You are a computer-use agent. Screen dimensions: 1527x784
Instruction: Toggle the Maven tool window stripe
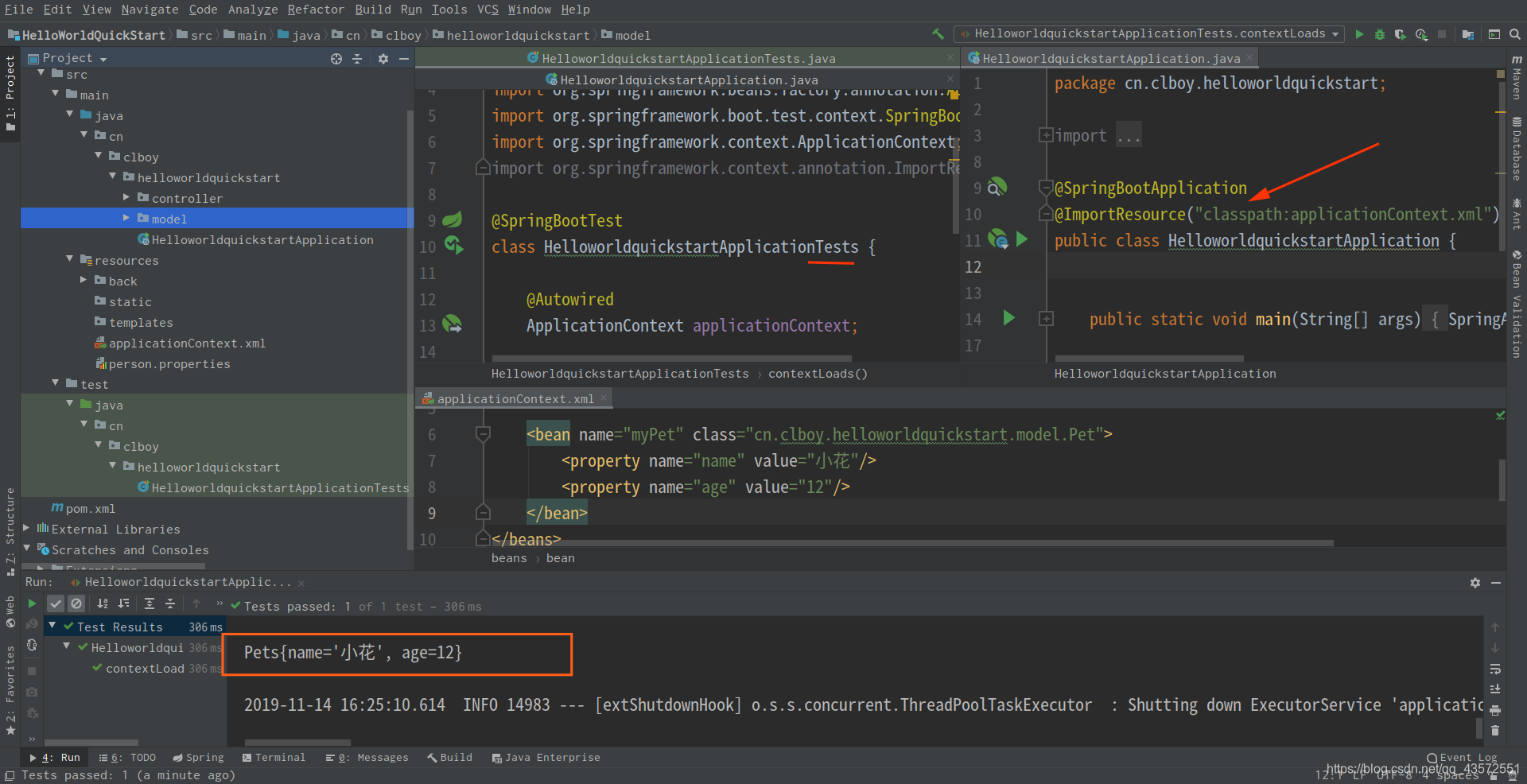tap(1517, 78)
